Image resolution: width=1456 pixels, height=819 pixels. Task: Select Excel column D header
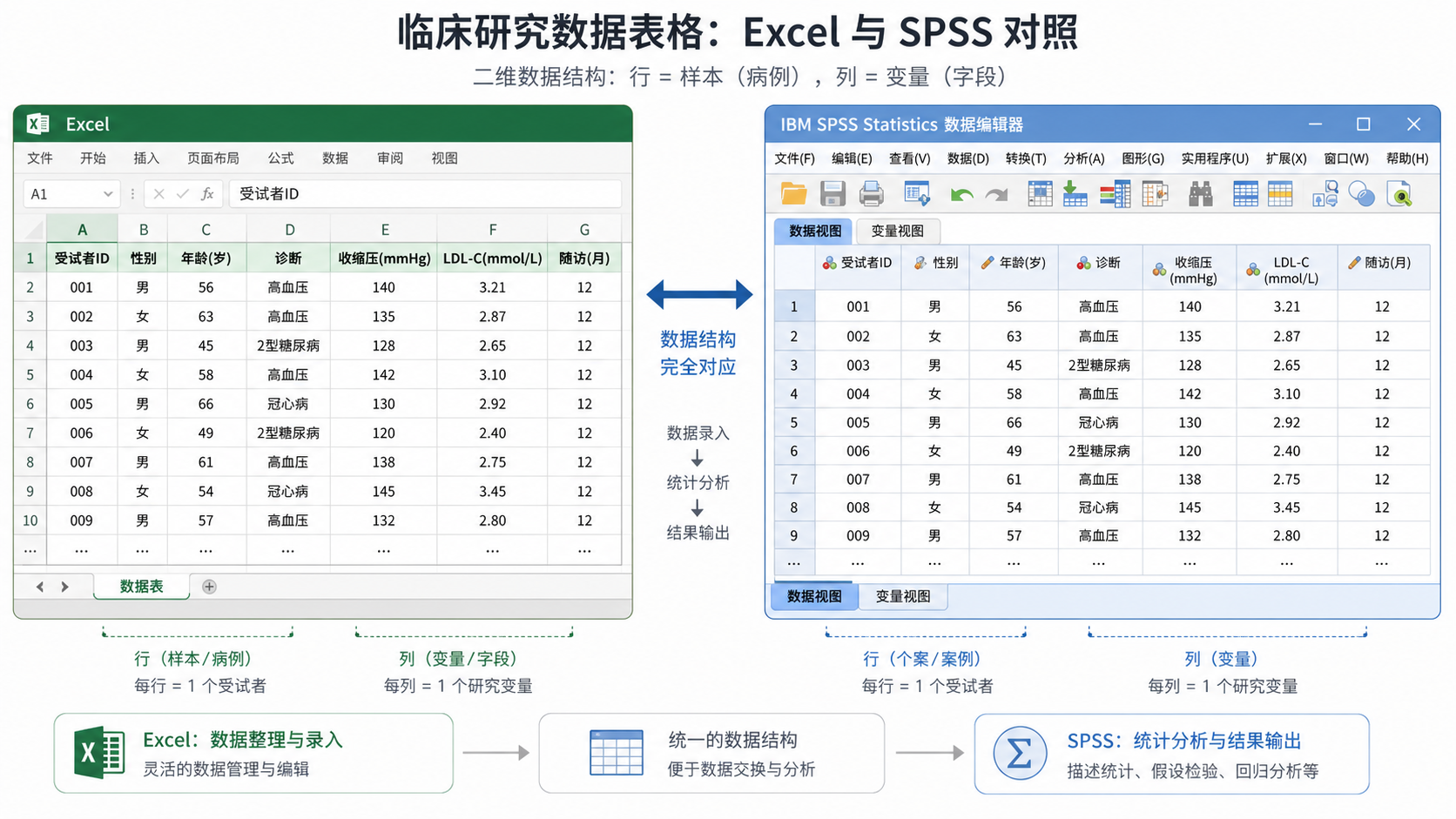(289, 230)
